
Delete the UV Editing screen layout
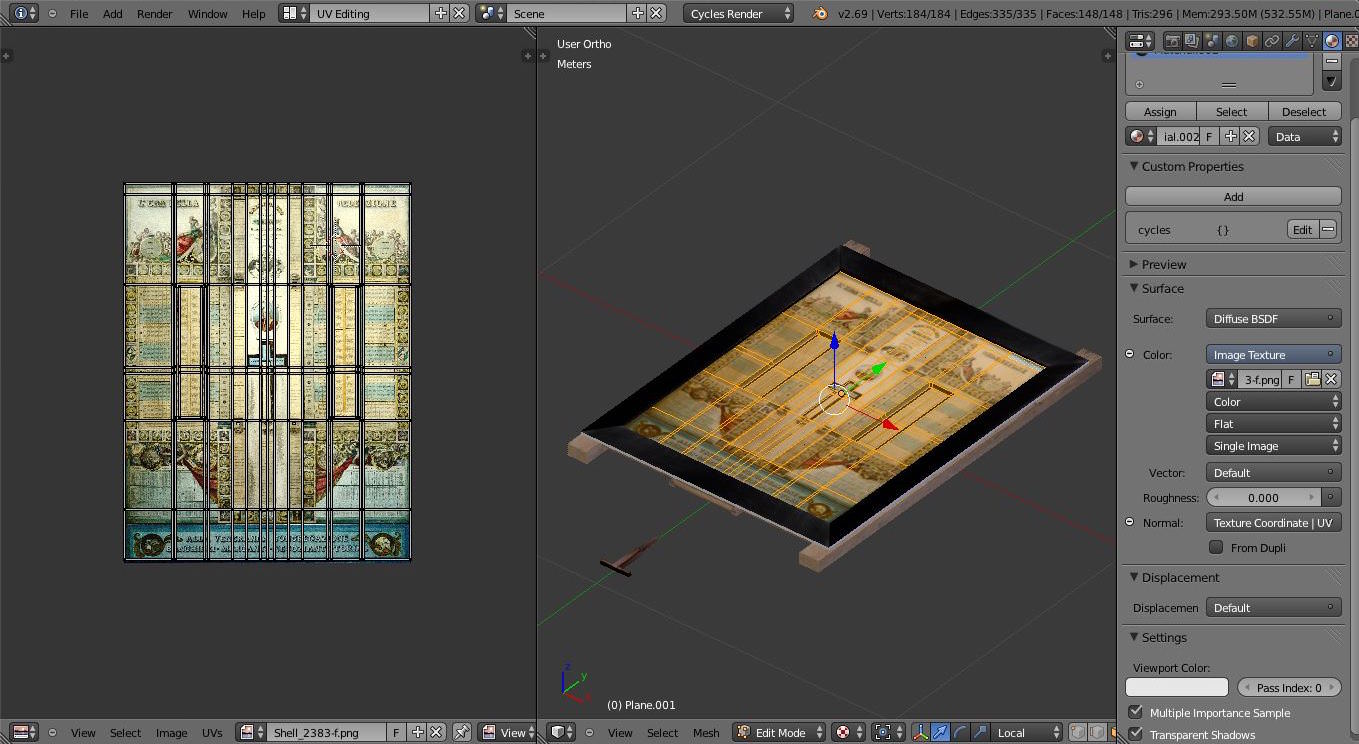459,13
